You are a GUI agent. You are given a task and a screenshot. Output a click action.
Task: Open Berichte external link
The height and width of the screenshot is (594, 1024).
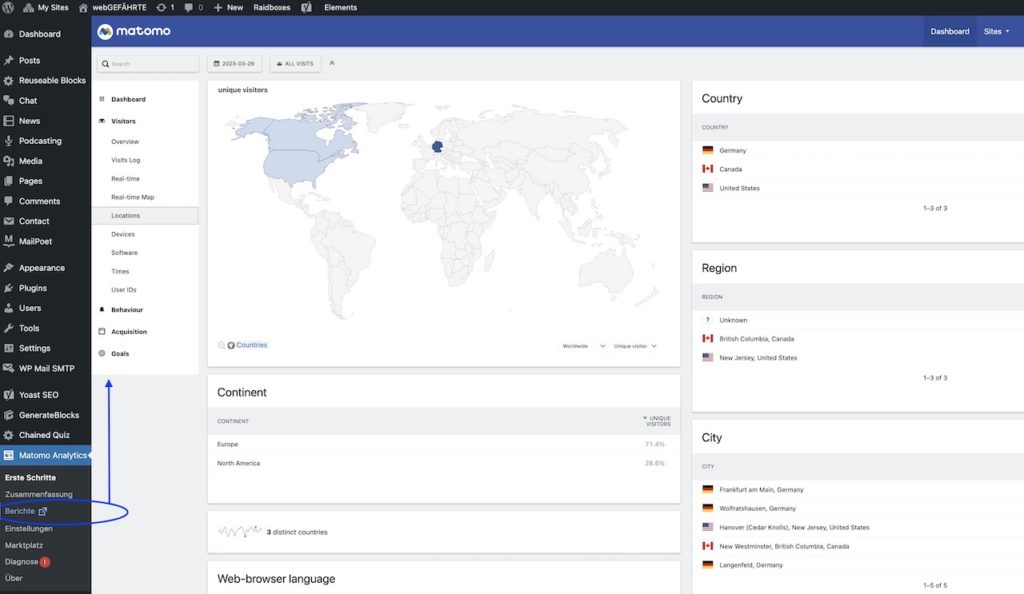(26, 511)
